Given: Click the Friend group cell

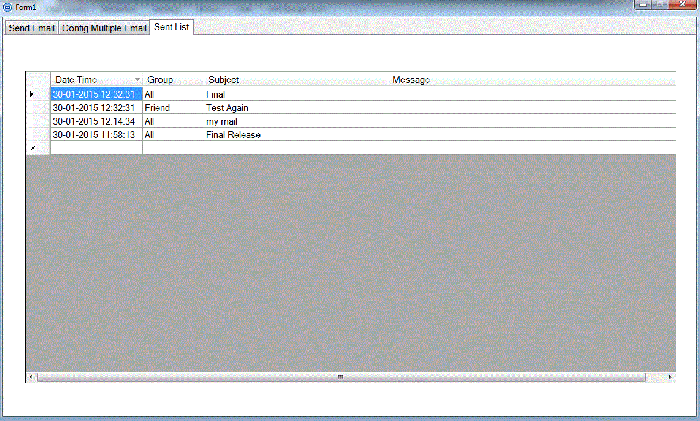Looking at the screenshot, I should pos(174,108).
